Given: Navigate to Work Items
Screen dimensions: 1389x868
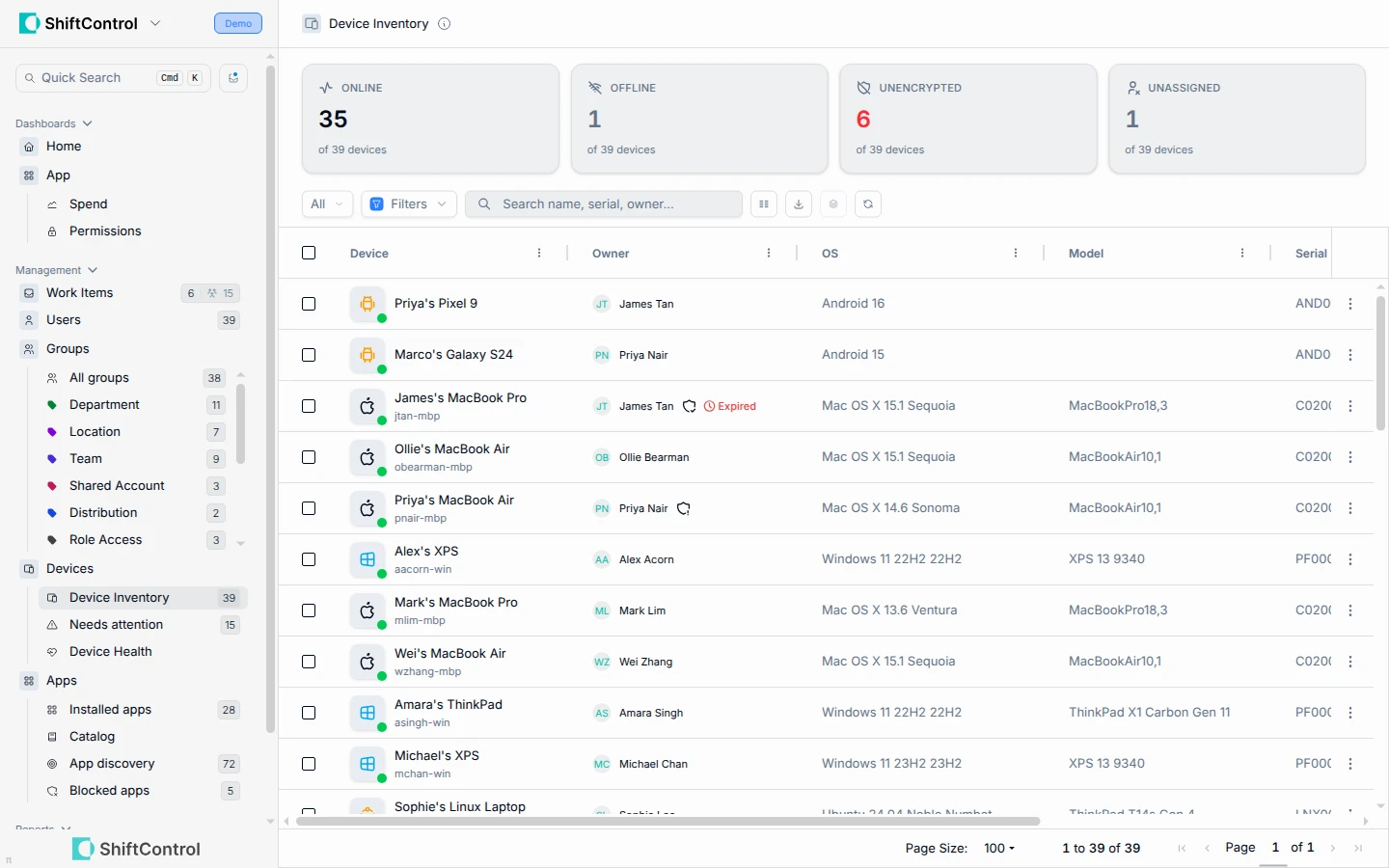Looking at the screenshot, I should tap(131, 293).
